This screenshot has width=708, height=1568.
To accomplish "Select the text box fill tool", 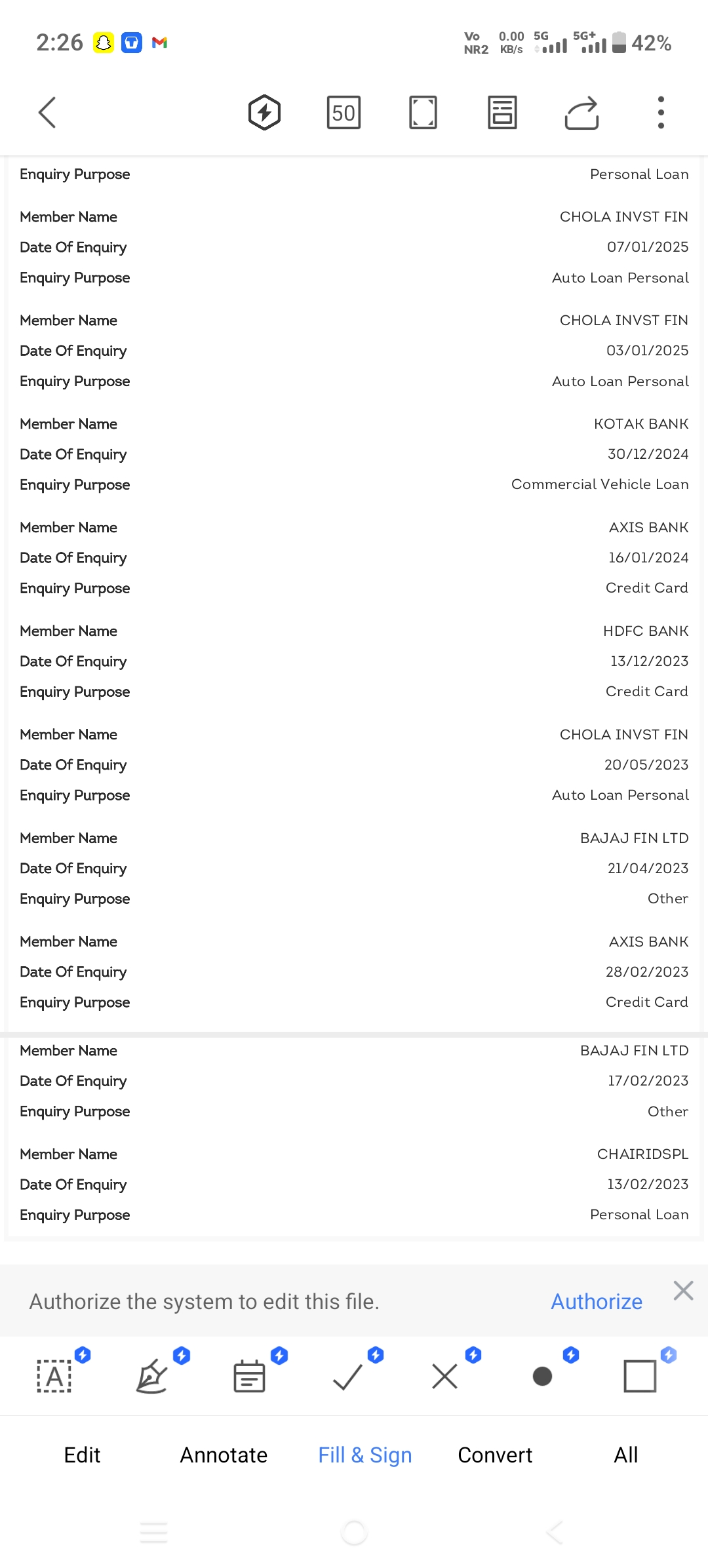I will [x=54, y=1375].
